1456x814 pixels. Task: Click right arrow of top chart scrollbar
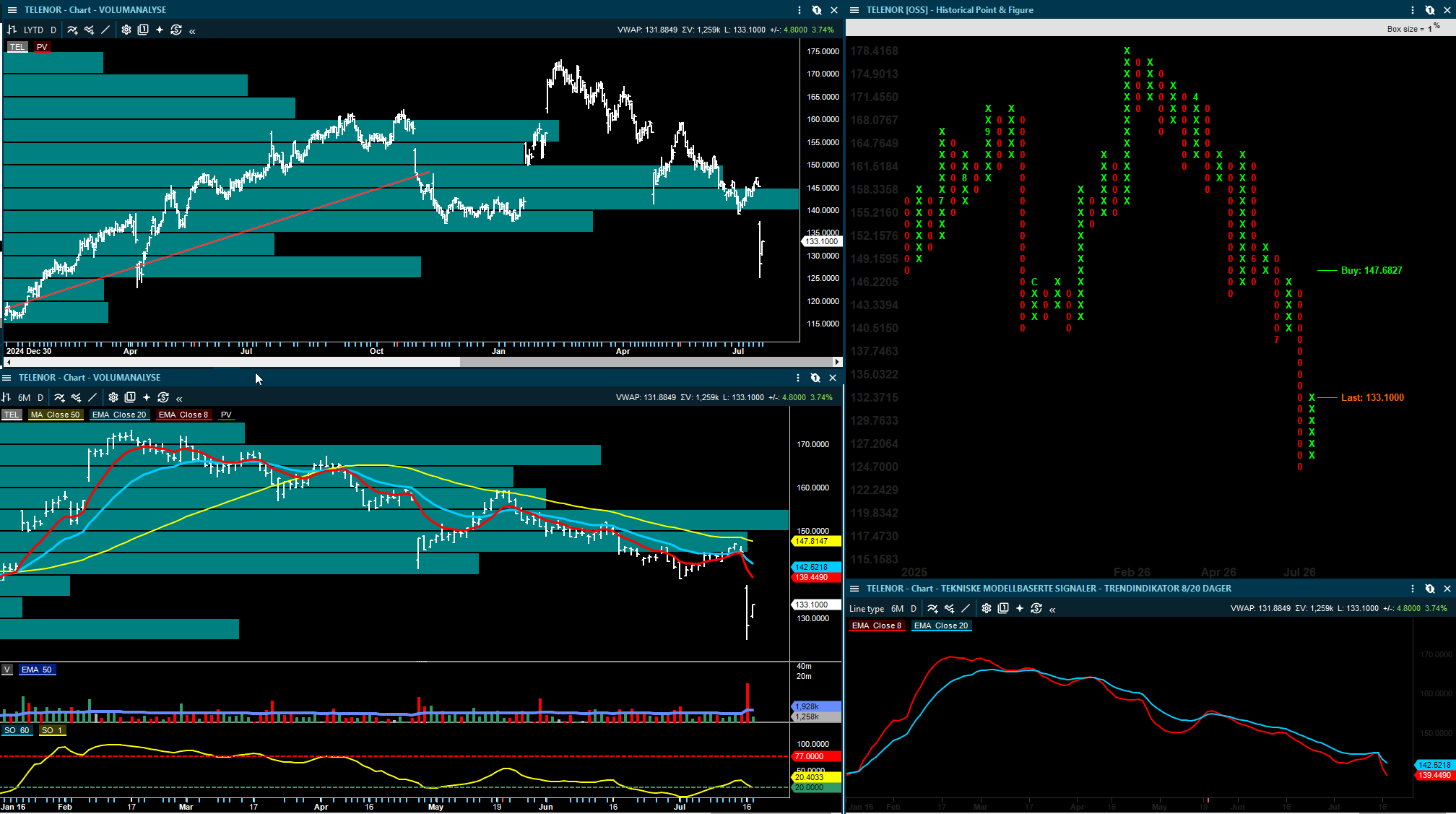click(837, 362)
